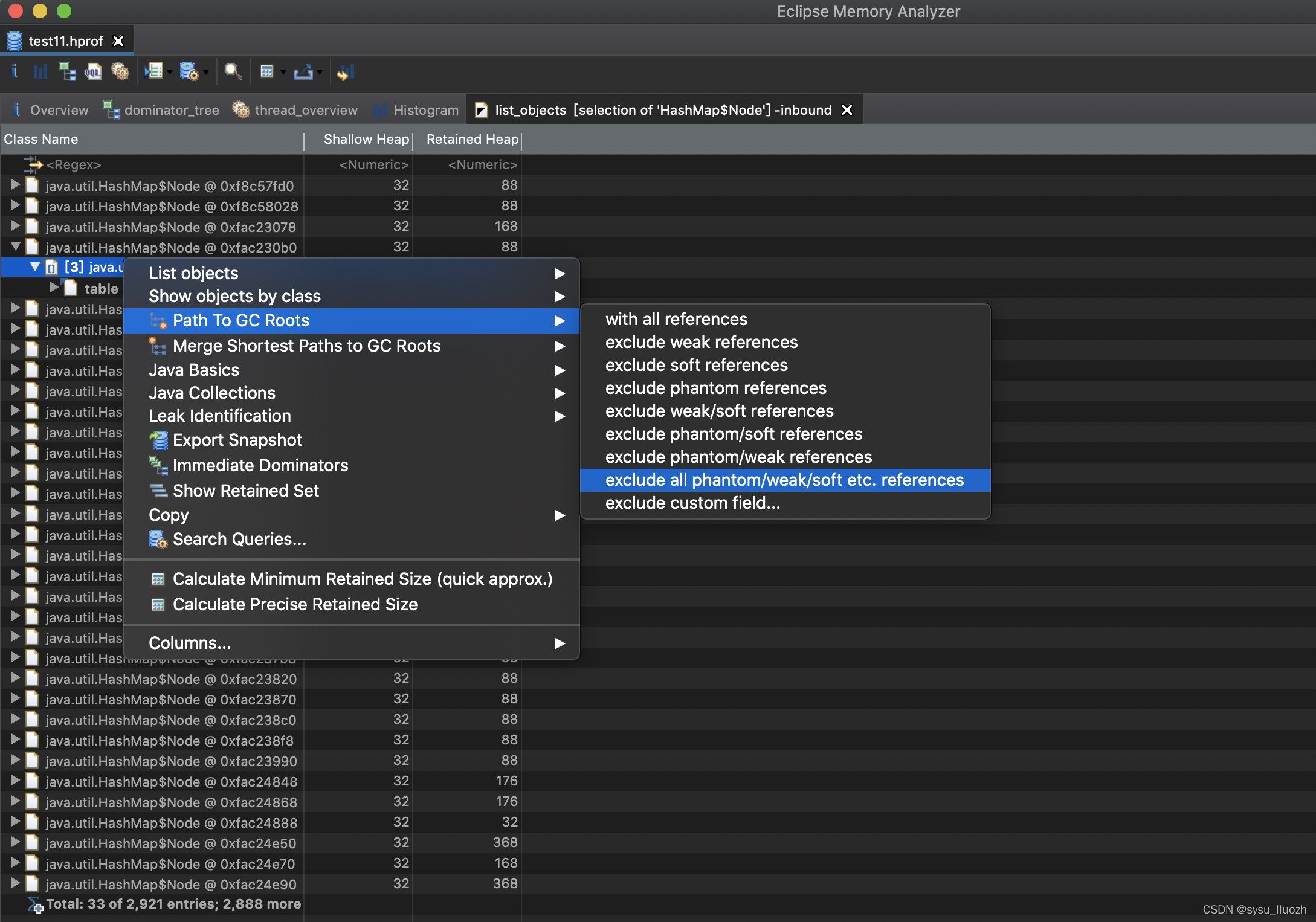Open the export toolbar dropdown arrow
The image size is (1316, 922).
click(320, 73)
